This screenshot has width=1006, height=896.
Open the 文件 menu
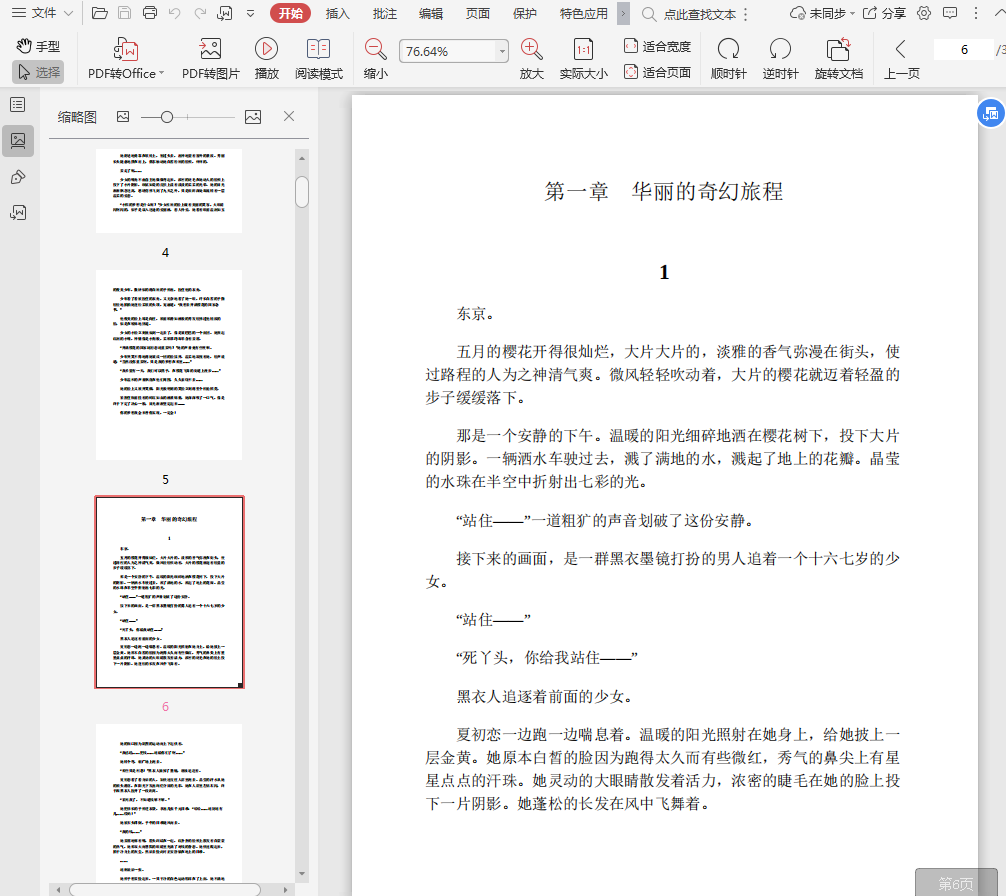pos(42,13)
